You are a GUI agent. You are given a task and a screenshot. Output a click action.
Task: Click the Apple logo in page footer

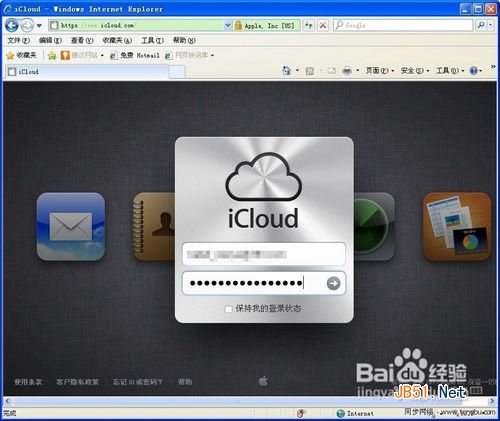[263, 381]
